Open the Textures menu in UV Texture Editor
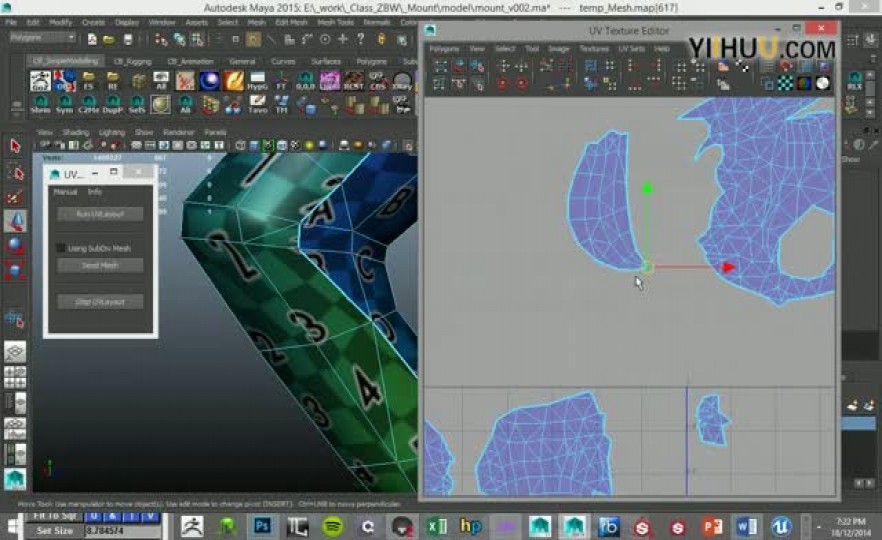The height and width of the screenshot is (540, 882). click(x=594, y=49)
